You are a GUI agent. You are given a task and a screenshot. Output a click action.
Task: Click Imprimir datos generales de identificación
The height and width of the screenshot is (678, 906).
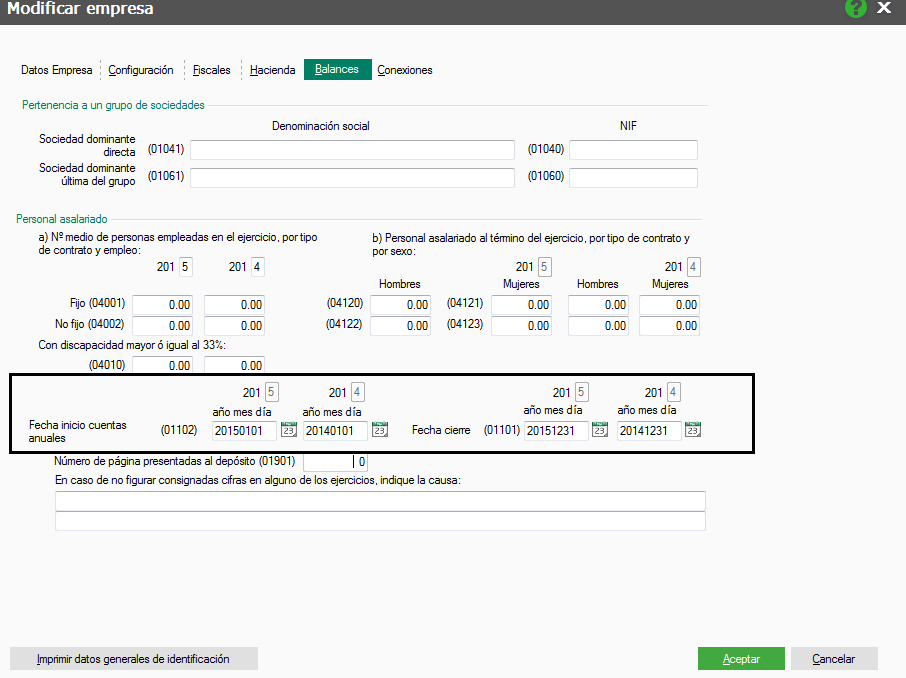point(133,658)
